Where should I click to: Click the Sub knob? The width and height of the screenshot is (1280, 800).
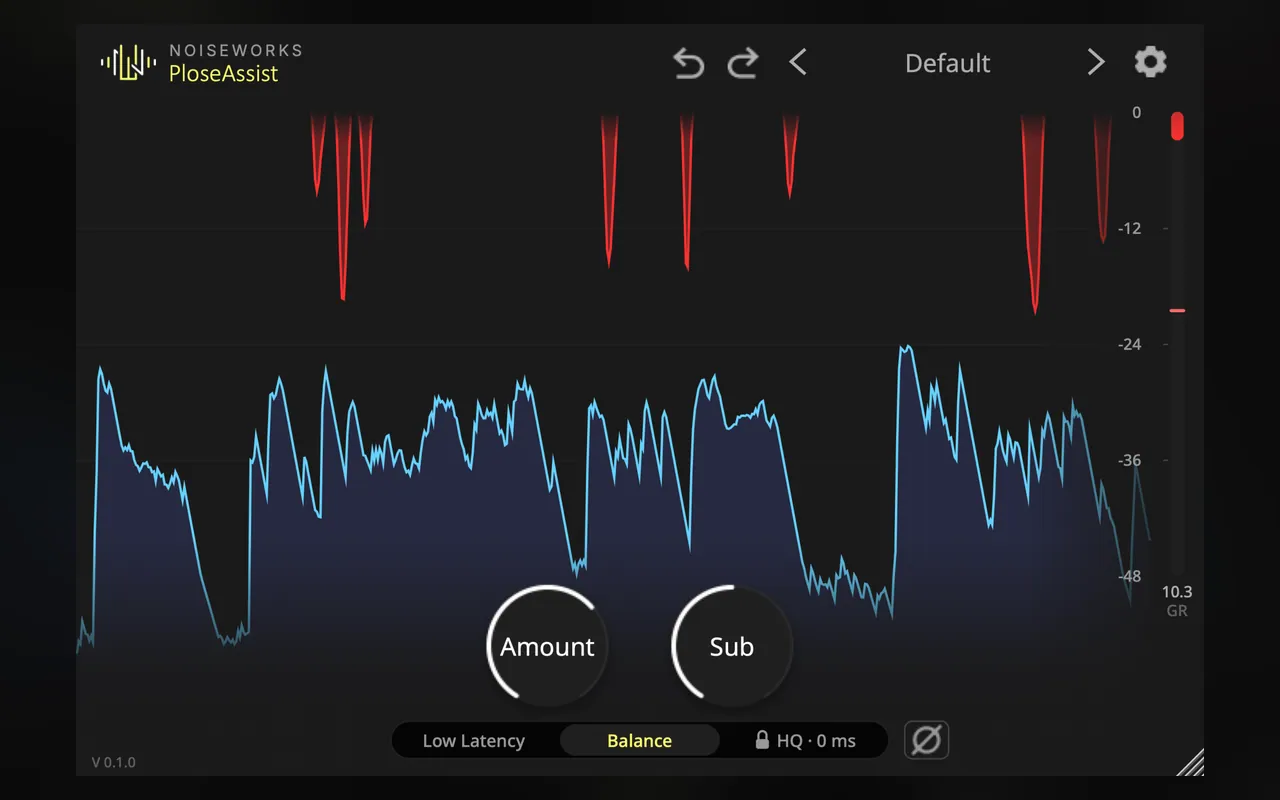click(x=731, y=645)
